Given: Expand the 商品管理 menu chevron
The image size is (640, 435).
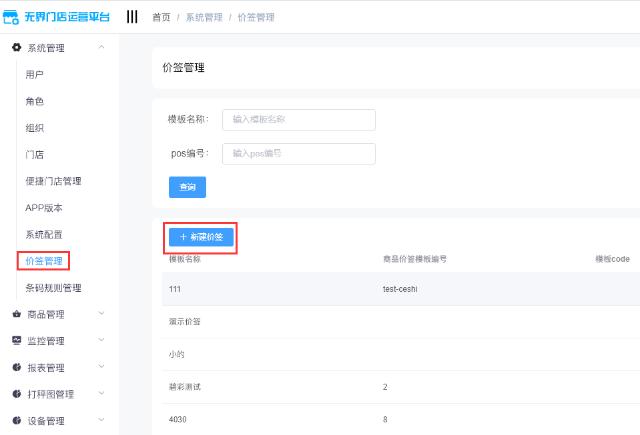Looking at the screenshot, I should [102, 313].
